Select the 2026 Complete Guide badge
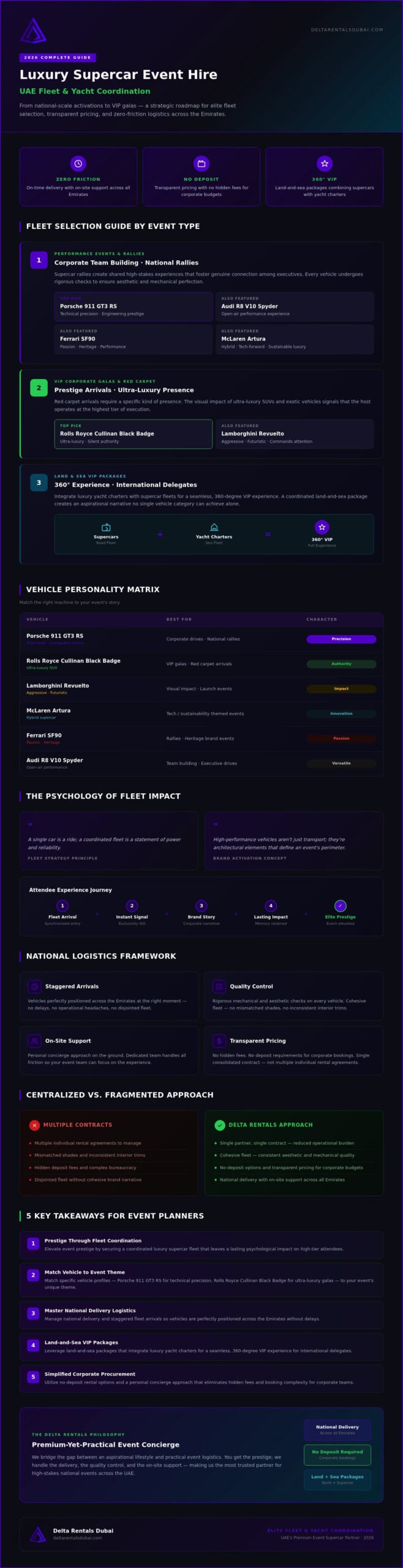This screenshot has width=403, height=1568. tap(58, 58)
